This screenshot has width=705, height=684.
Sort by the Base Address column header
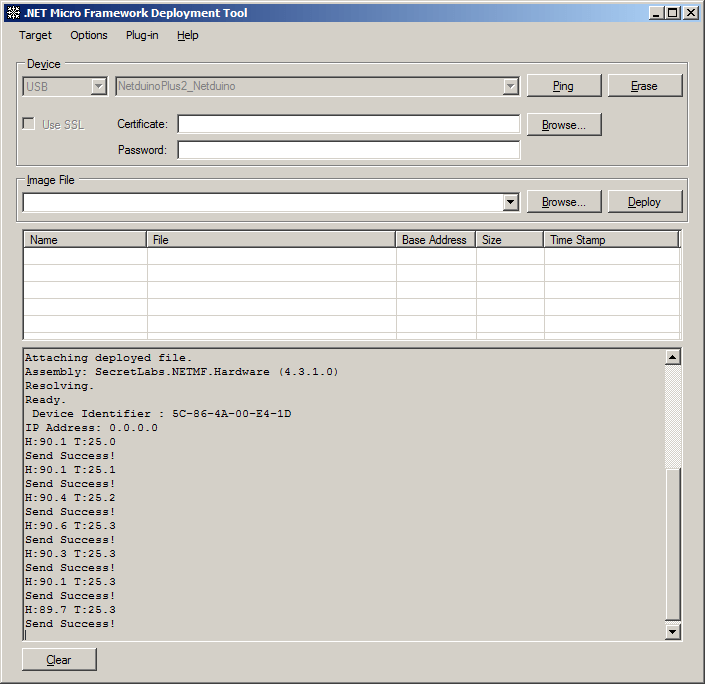point(435,240)
